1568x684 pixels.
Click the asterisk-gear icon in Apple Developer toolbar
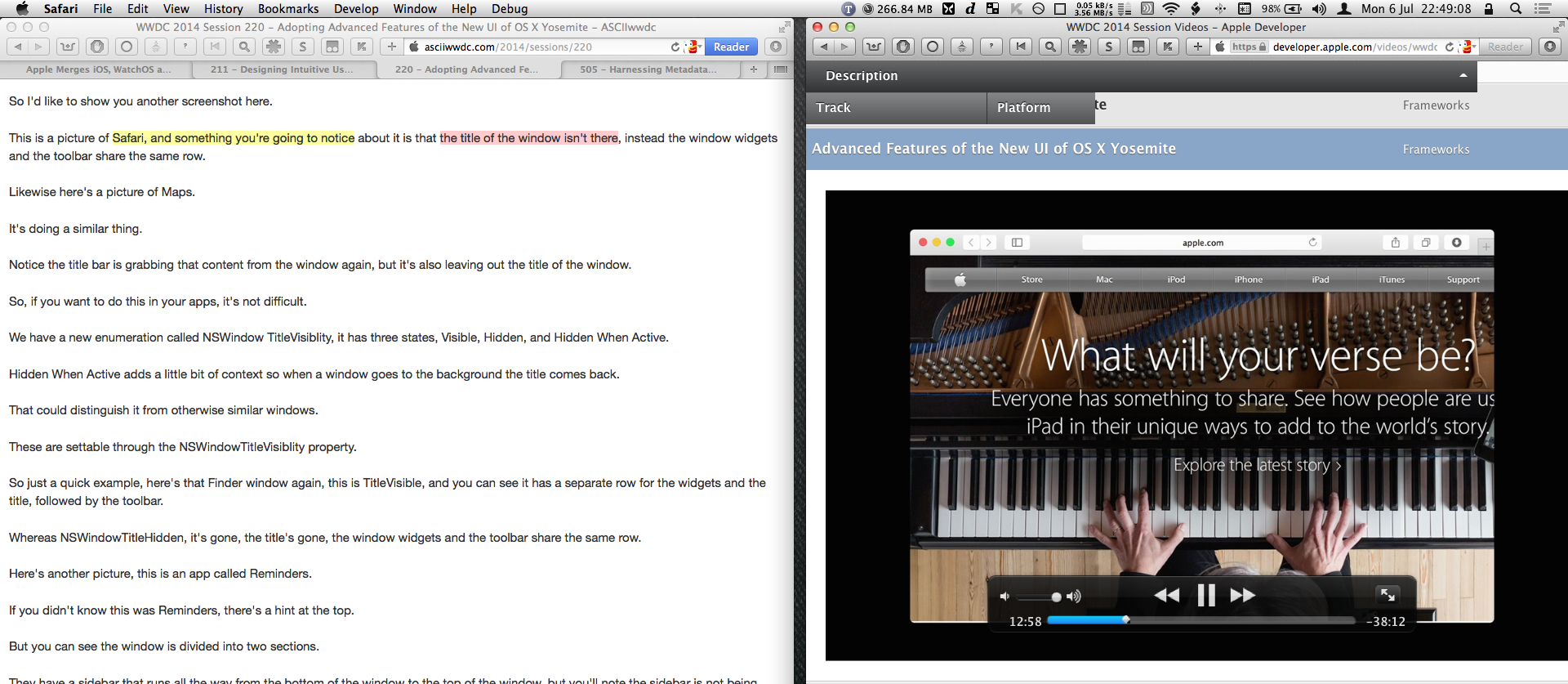1080,47
